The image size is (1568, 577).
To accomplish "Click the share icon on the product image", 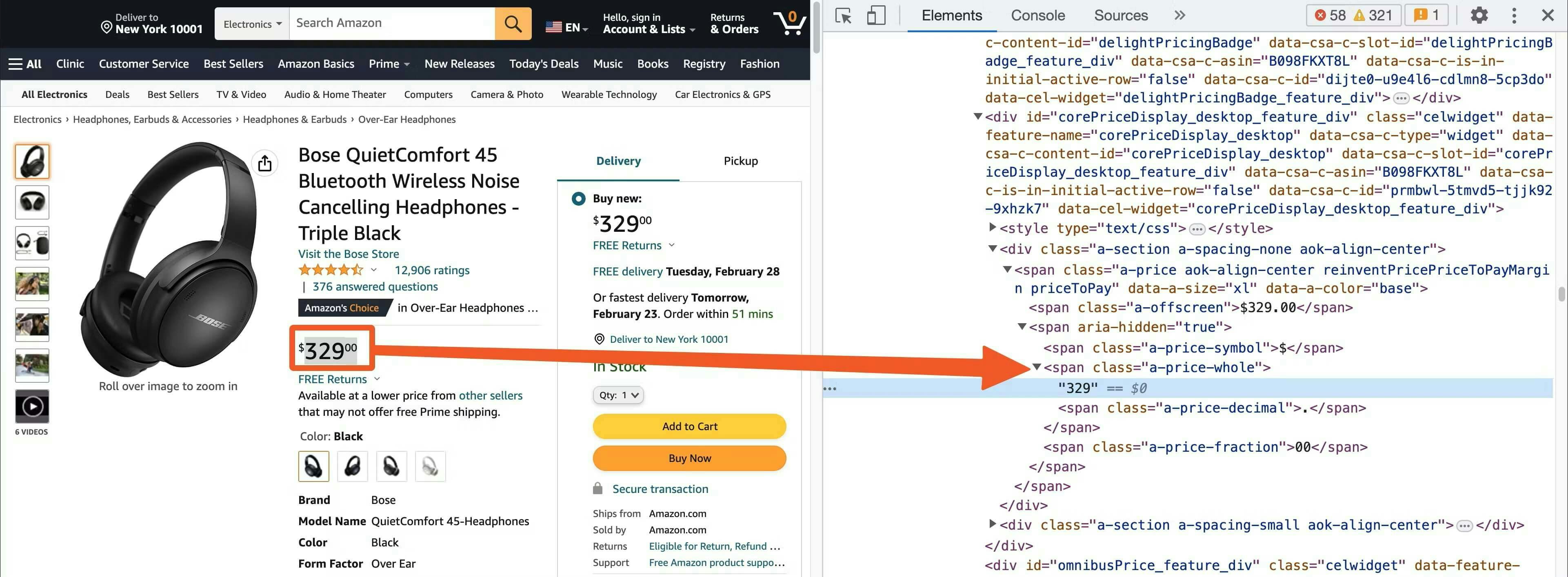I will 265,163.
